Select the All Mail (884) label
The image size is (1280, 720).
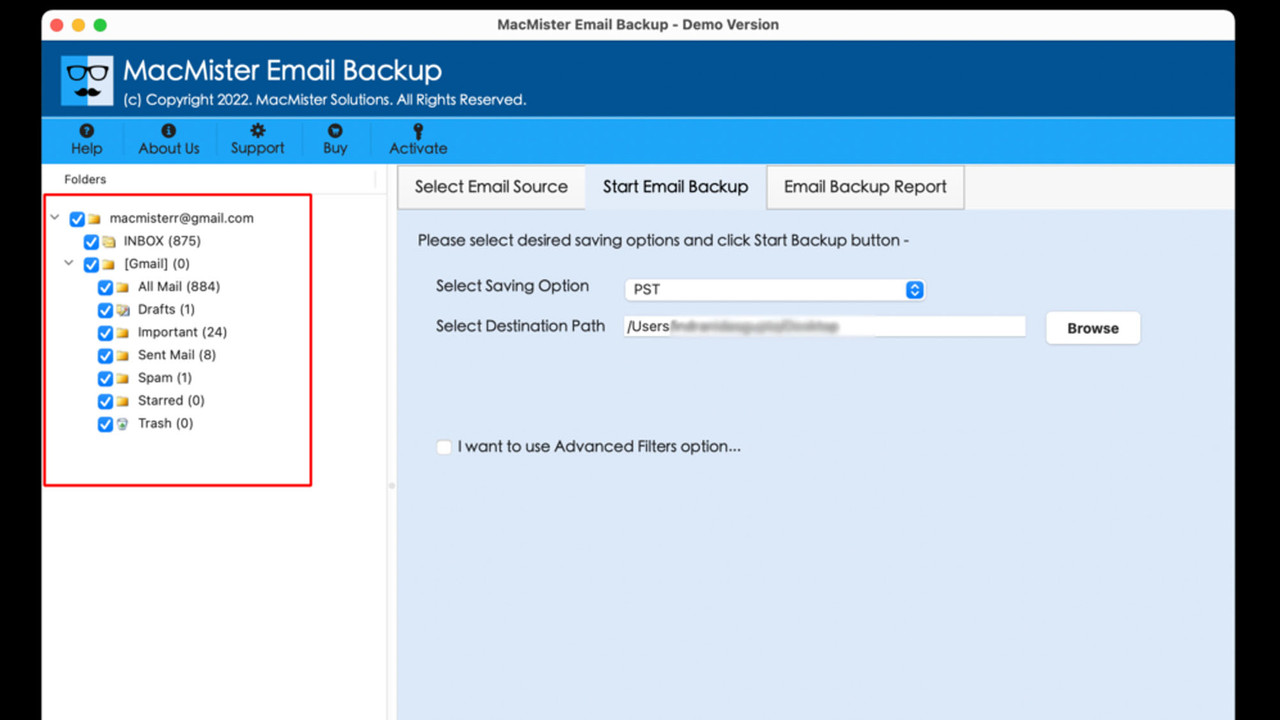[x=179, y=286]
